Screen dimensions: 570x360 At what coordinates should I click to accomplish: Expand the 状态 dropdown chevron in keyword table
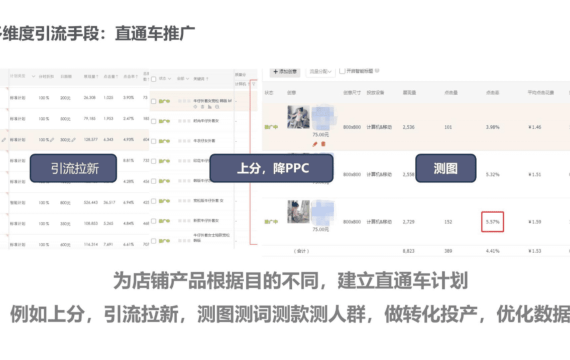169,79
